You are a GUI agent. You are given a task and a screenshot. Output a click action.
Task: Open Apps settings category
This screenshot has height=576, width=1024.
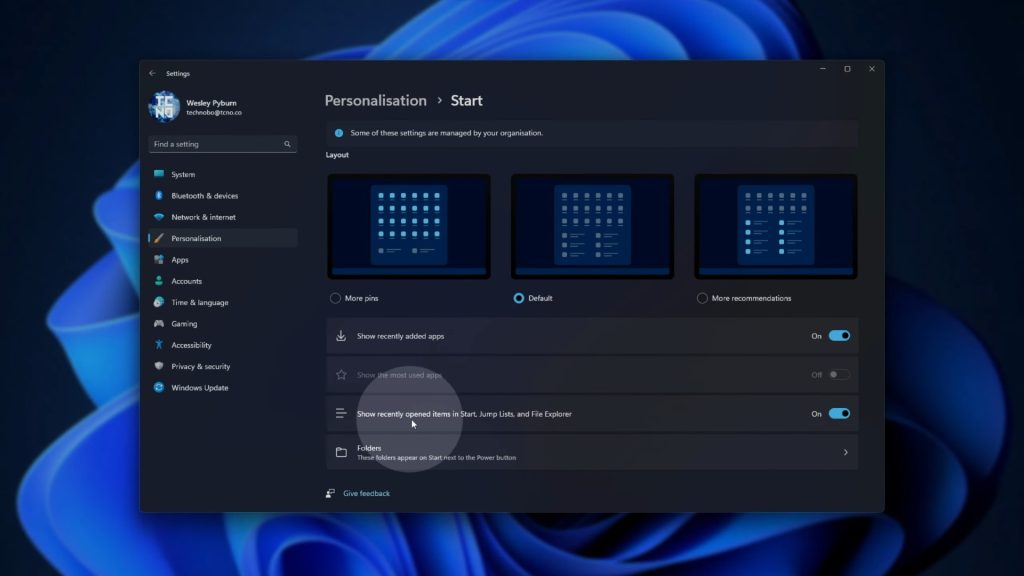pyautogui.click(x=223, y=260)
